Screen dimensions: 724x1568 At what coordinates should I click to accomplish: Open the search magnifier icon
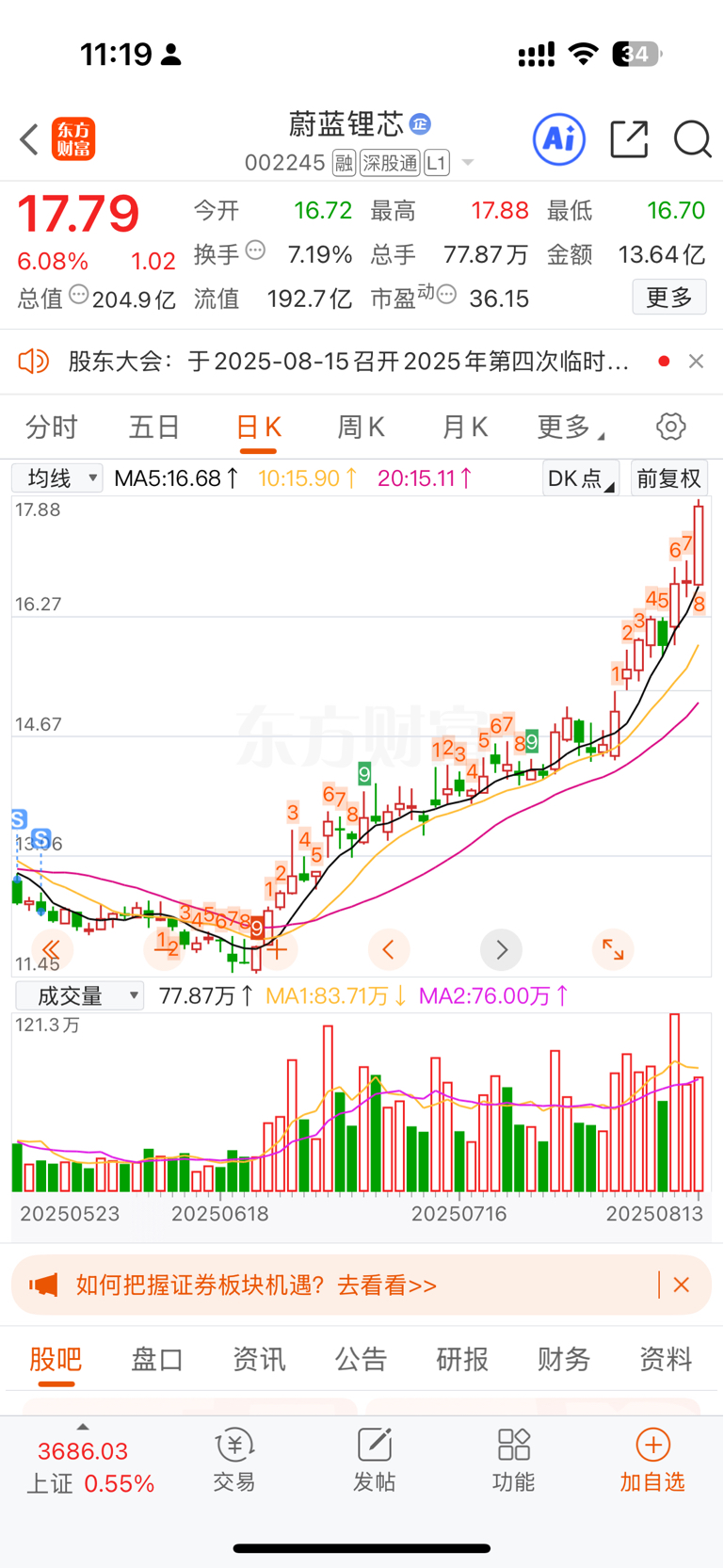tap(693, 139)
